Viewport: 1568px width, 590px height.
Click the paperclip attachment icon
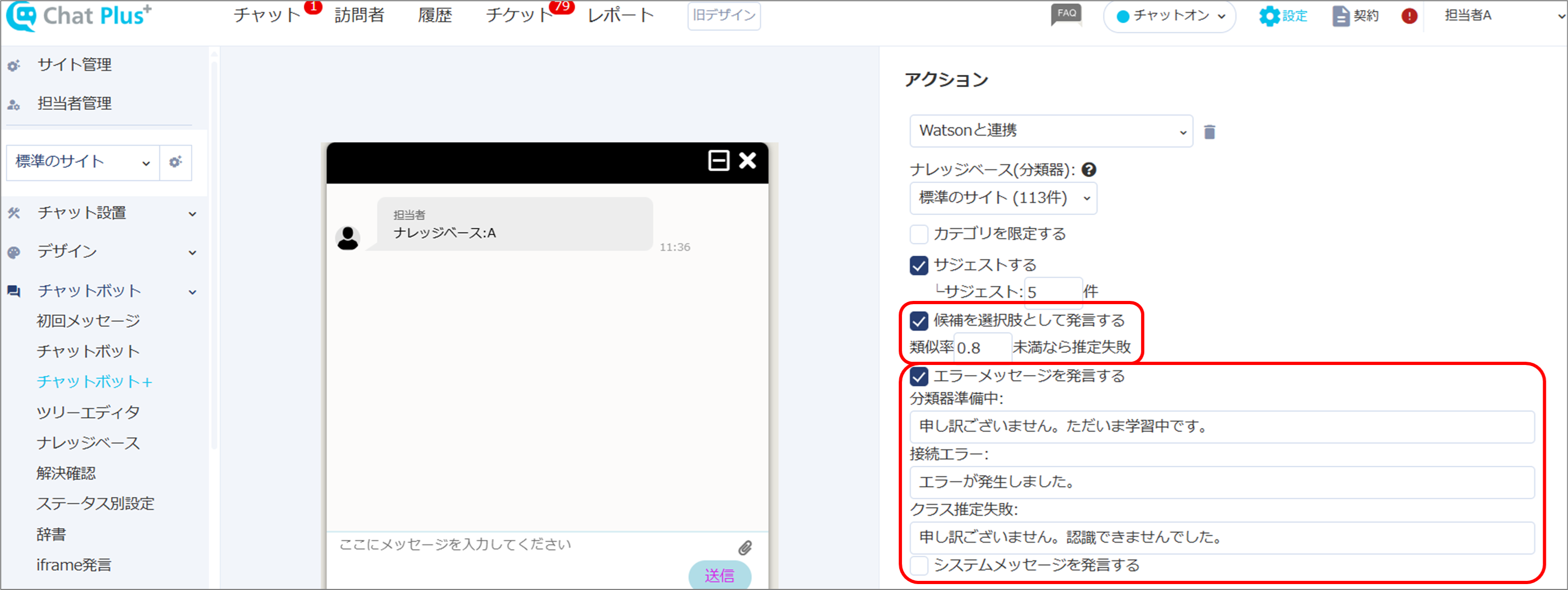coord(745,547)
